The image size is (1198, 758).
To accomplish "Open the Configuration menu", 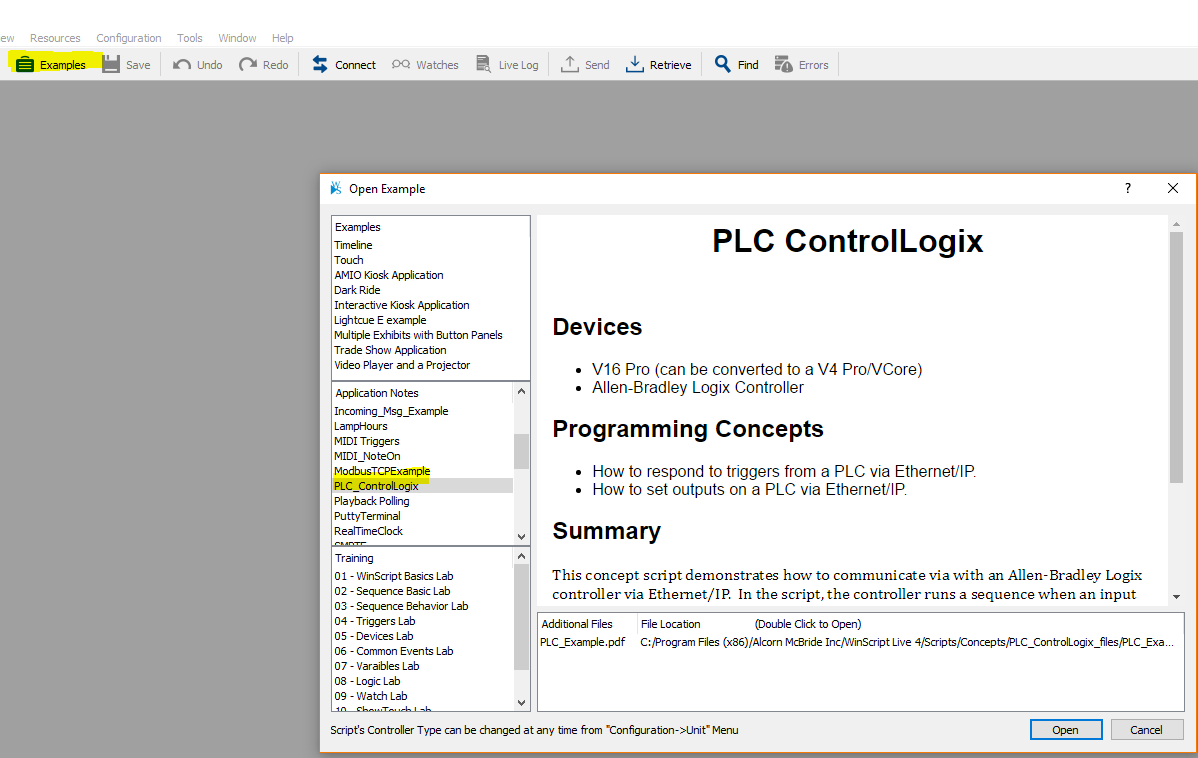I will 128,38.
